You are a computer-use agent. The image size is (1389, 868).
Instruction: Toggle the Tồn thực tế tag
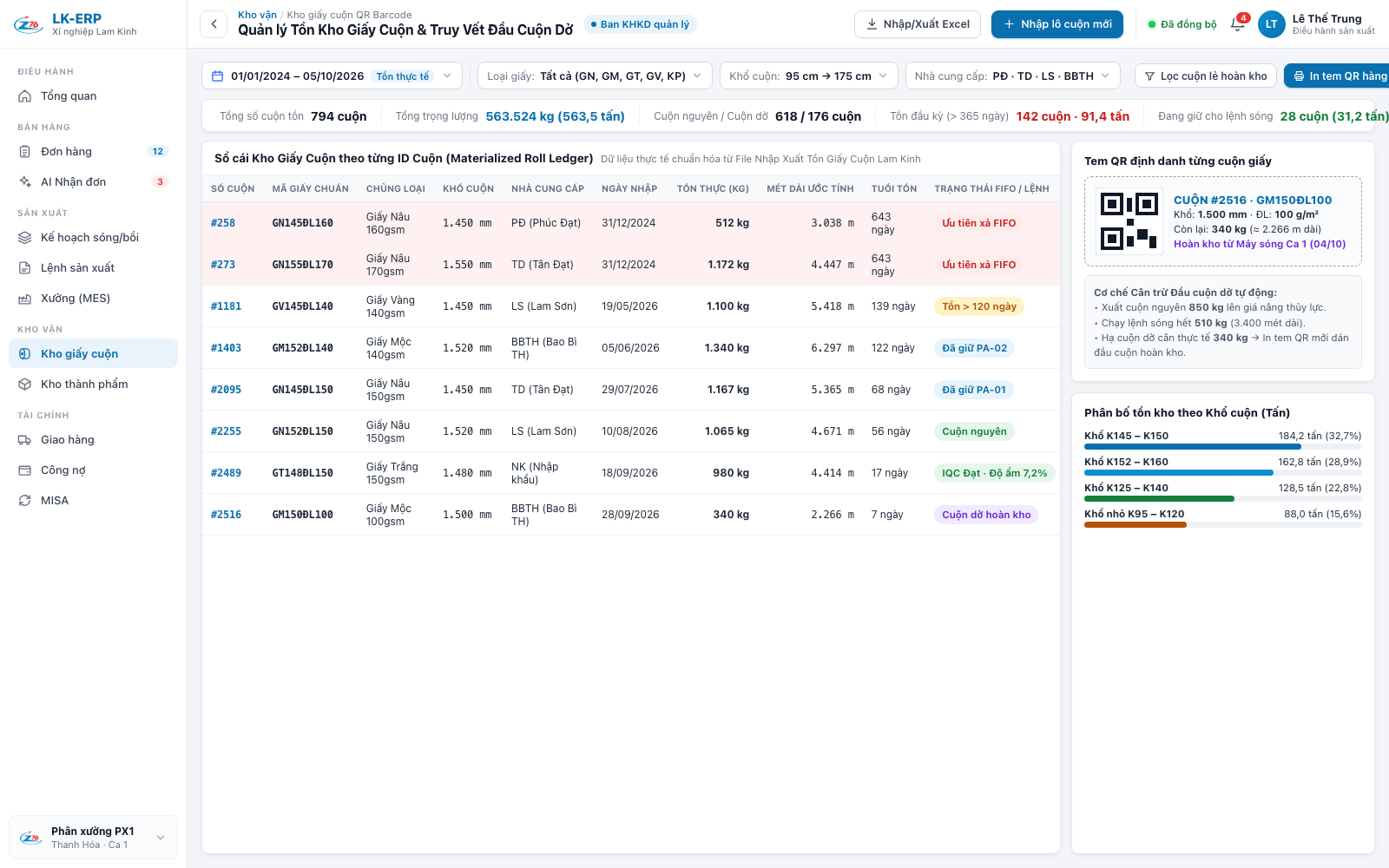tap(403, 76)
